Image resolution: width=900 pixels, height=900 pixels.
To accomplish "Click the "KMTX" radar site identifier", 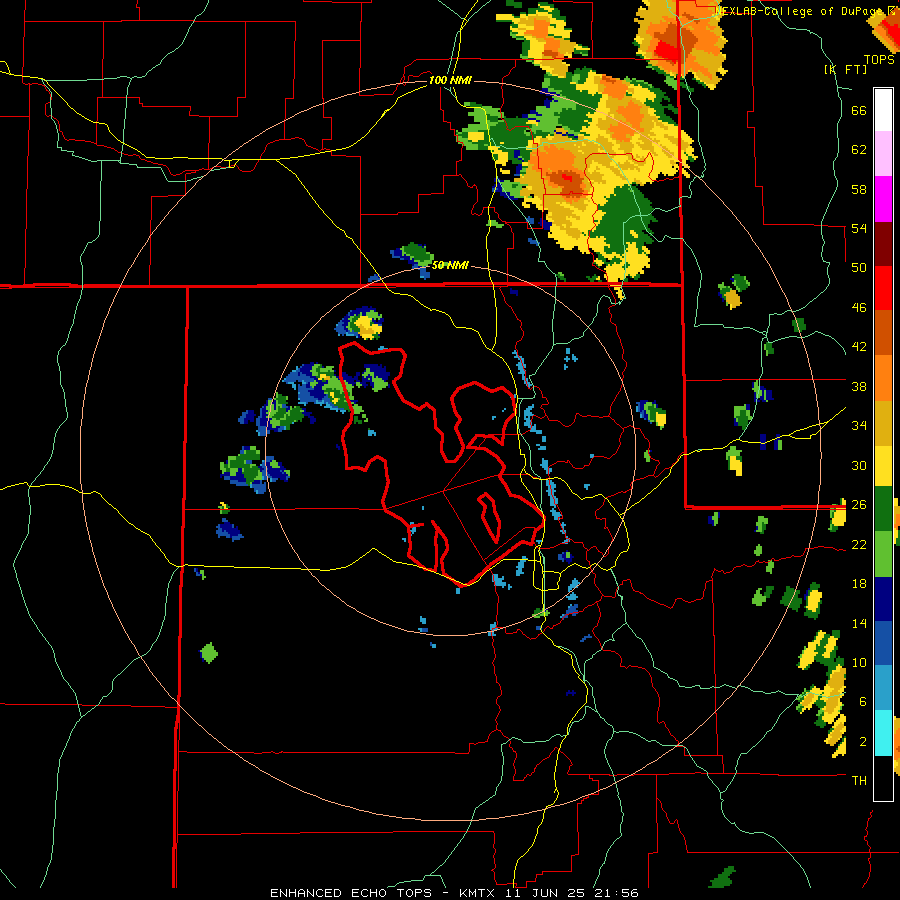I will pyautogui.click(x=476, y=893).
